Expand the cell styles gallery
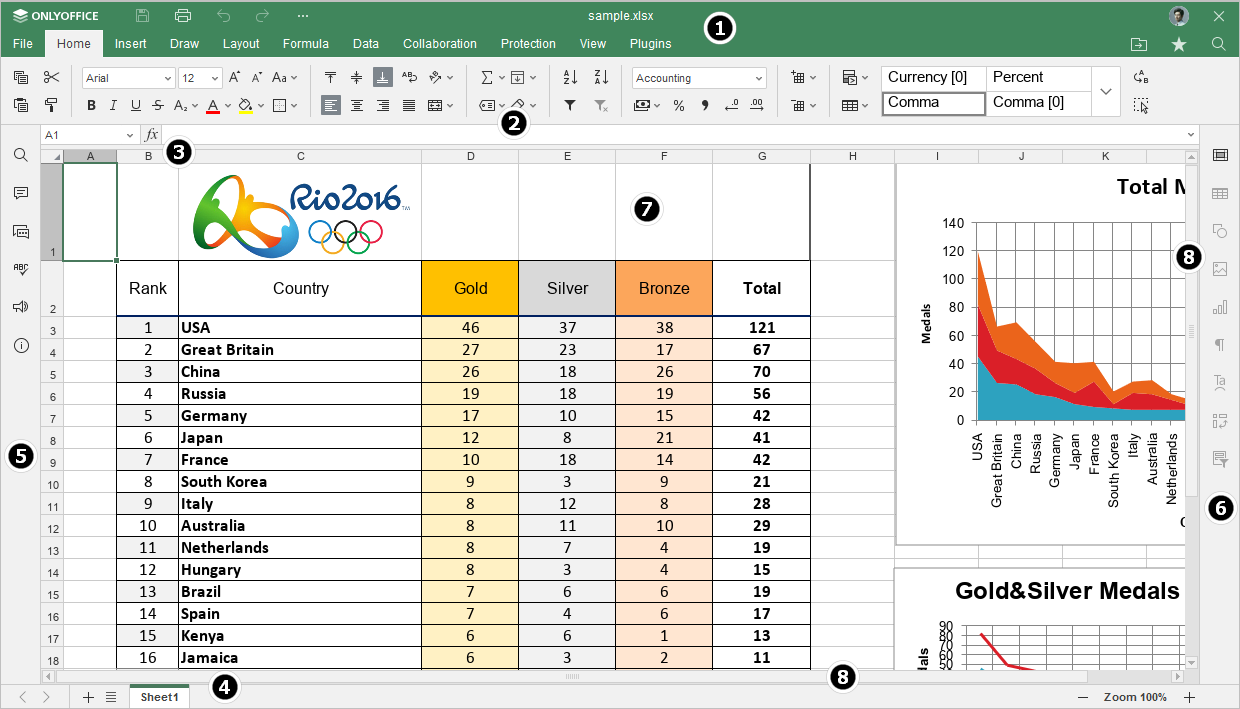Screen dimensions: 1240x709 [x=1106, y=90]
